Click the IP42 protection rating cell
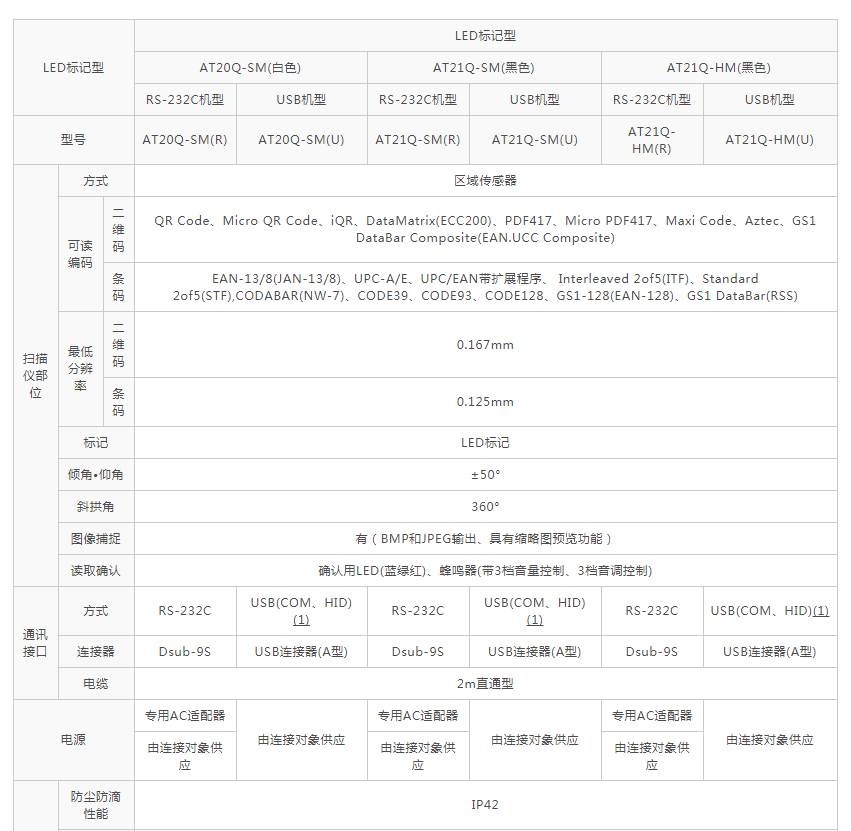The image size is (851, 831). 485,805
